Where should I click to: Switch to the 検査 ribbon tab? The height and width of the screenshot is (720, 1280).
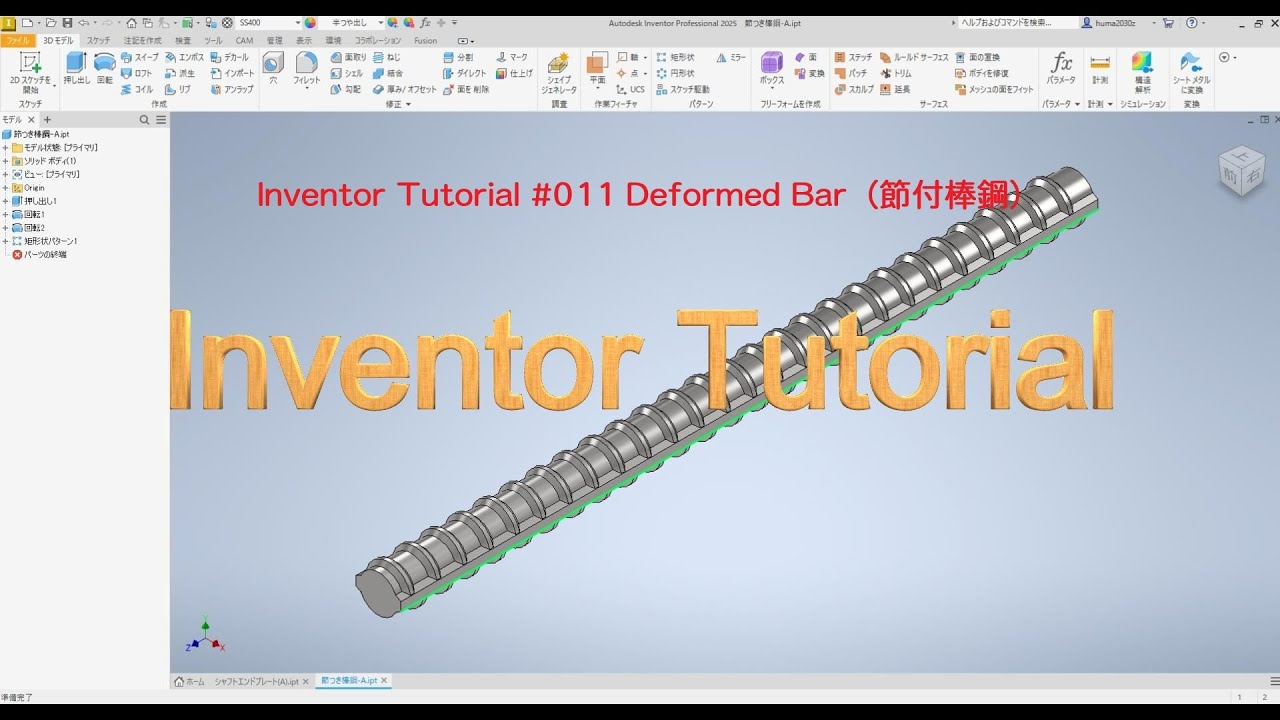coord(183,41)
